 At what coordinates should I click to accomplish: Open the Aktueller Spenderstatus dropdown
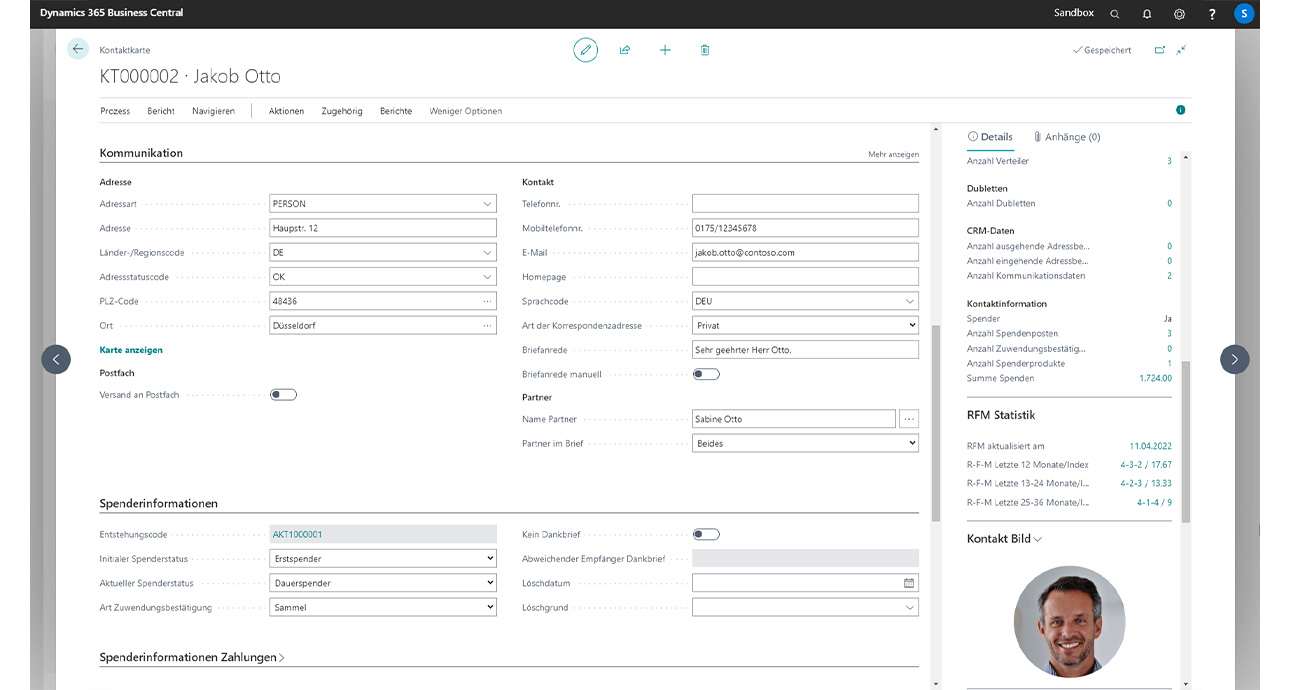click(488, 582)
